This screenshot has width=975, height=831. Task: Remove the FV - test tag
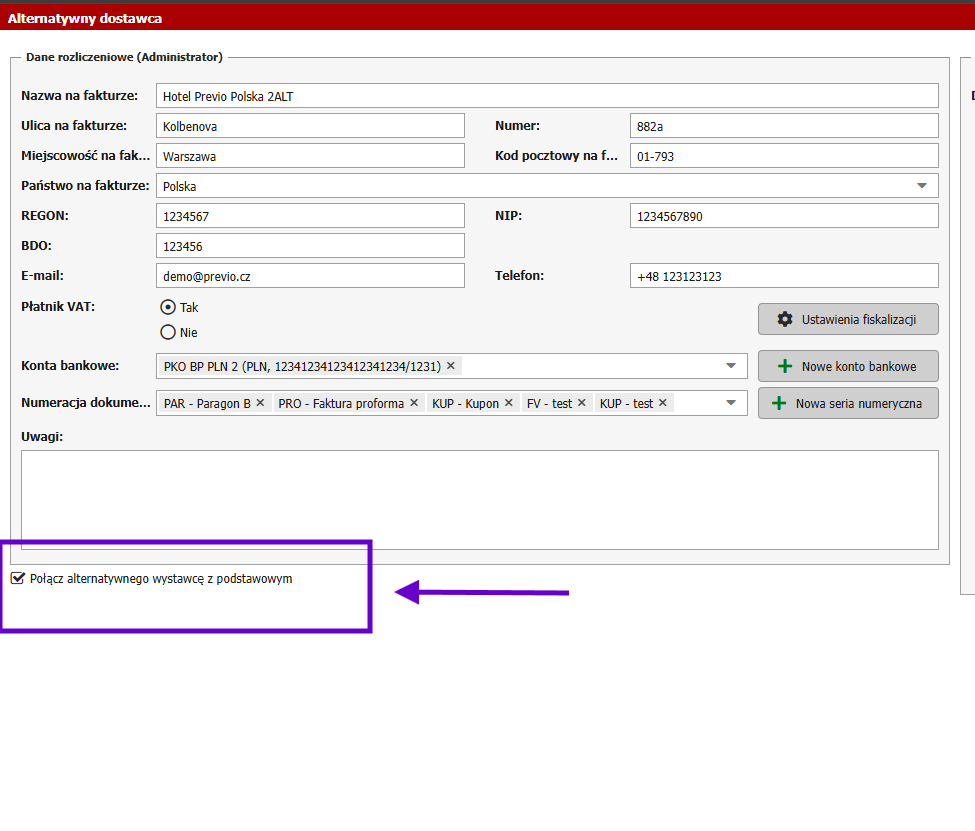pos(582,403)
